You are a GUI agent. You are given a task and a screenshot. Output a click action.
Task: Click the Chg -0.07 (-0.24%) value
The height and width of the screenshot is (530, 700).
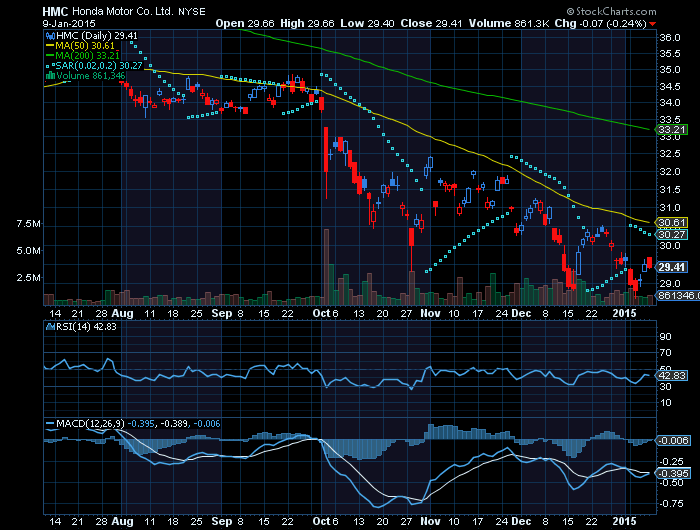(x=600, y=23)
